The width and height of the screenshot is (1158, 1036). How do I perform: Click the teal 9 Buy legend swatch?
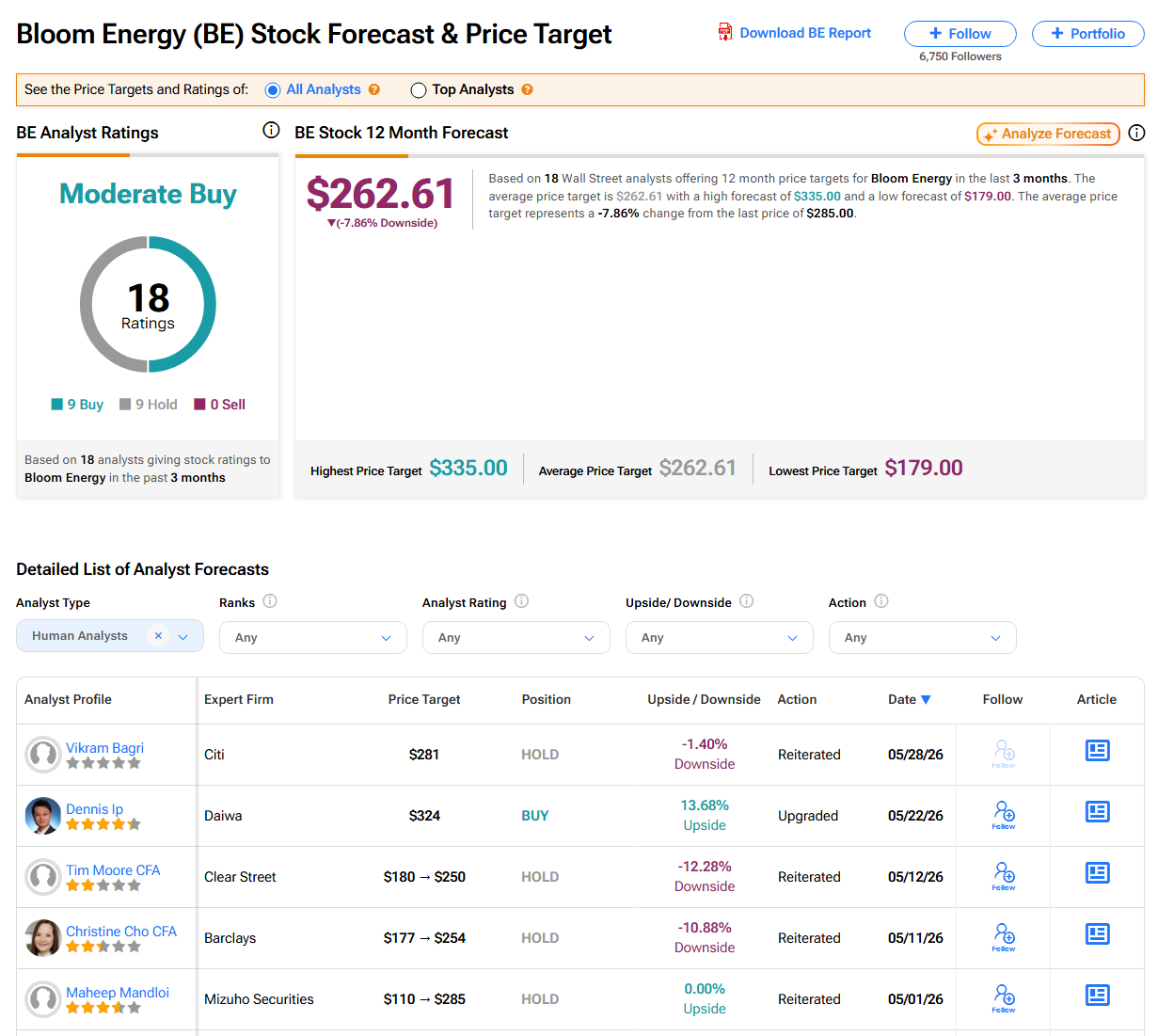click(56, 405)
